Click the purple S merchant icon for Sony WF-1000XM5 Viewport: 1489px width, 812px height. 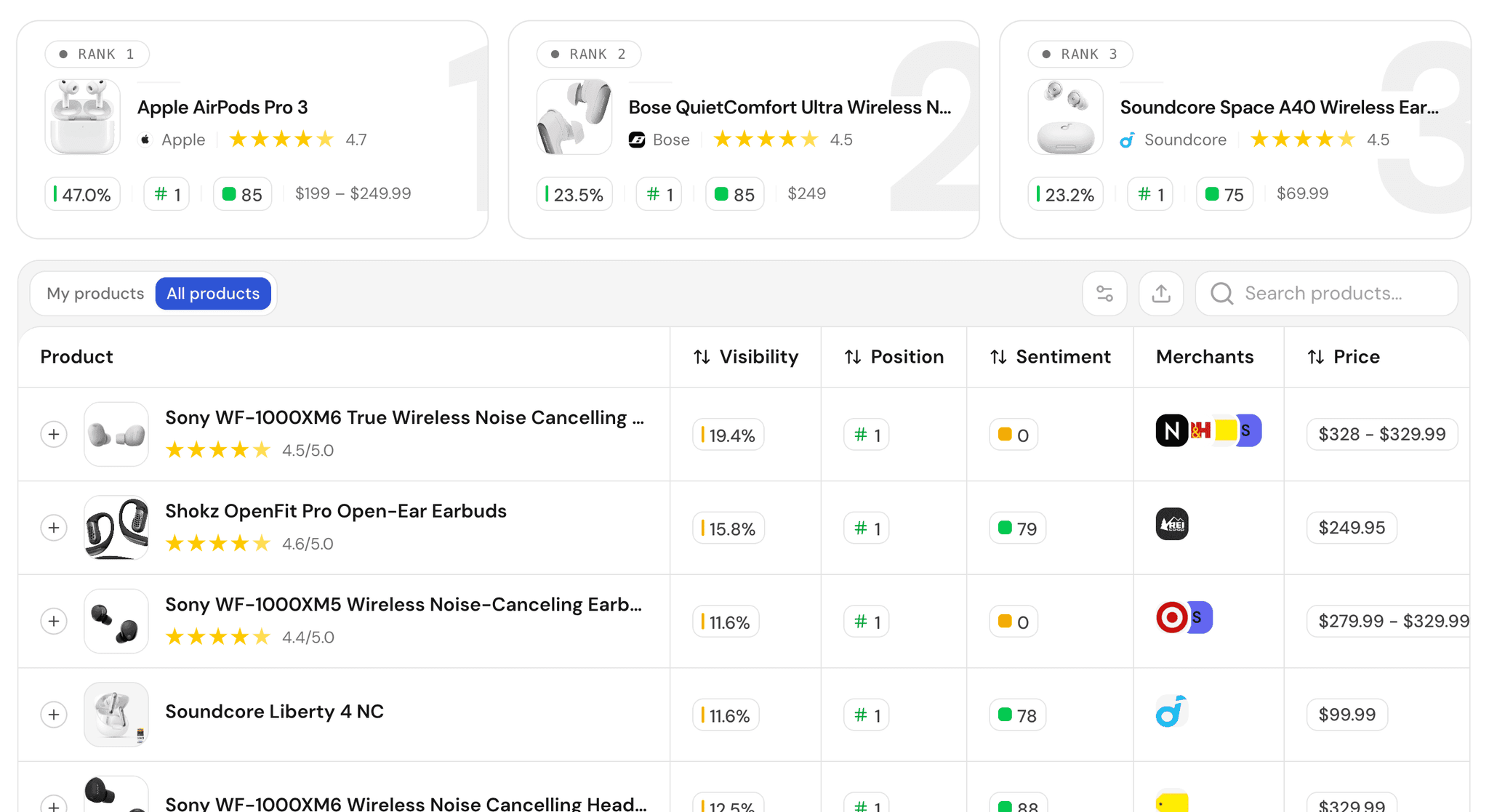click(x=1200, y=618)
